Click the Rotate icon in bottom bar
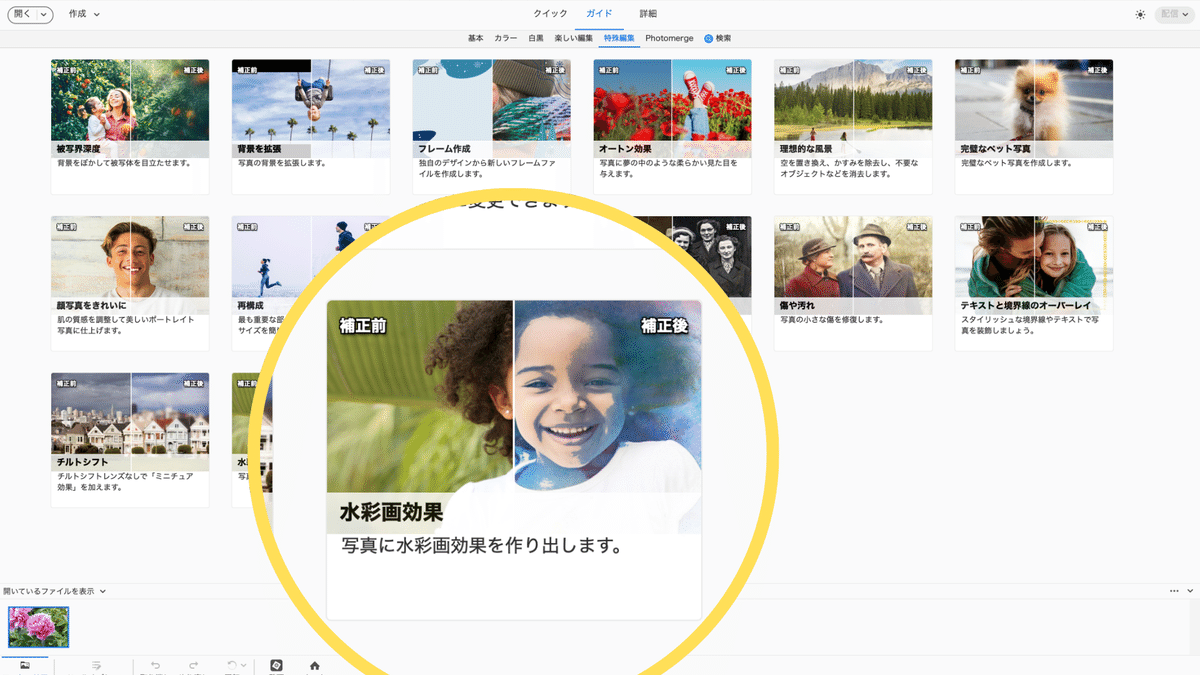Viewport: 1200px width, 675px height. [231, 665]
